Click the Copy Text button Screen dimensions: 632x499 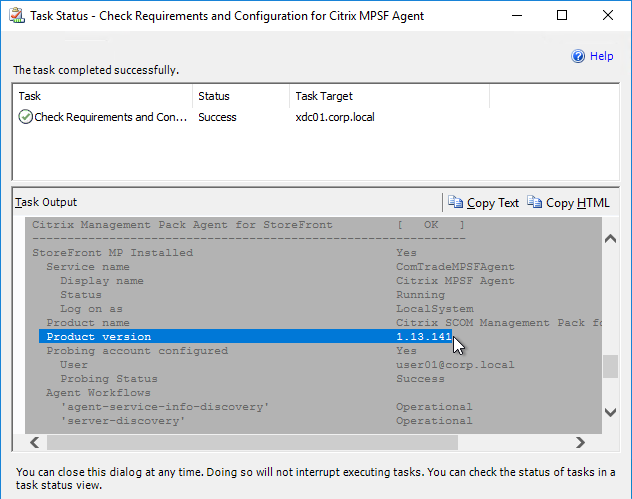point(483,202)
